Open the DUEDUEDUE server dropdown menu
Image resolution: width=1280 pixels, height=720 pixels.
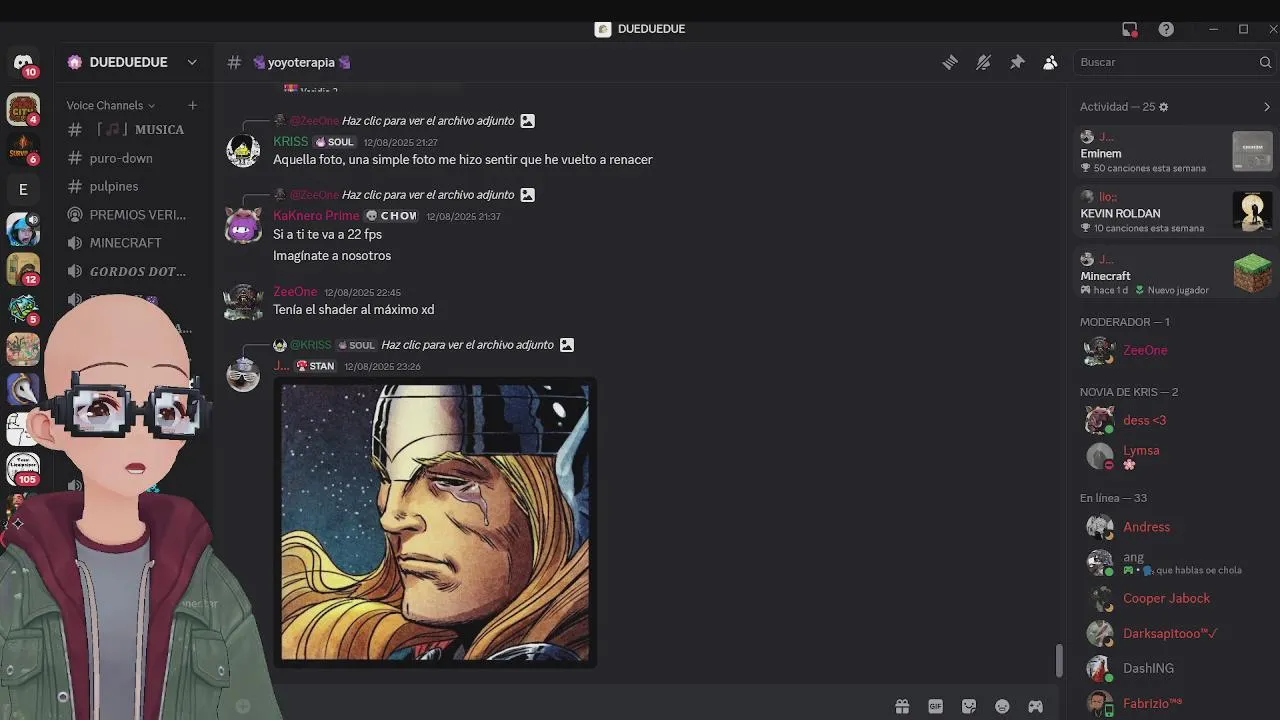pos(192,62)
